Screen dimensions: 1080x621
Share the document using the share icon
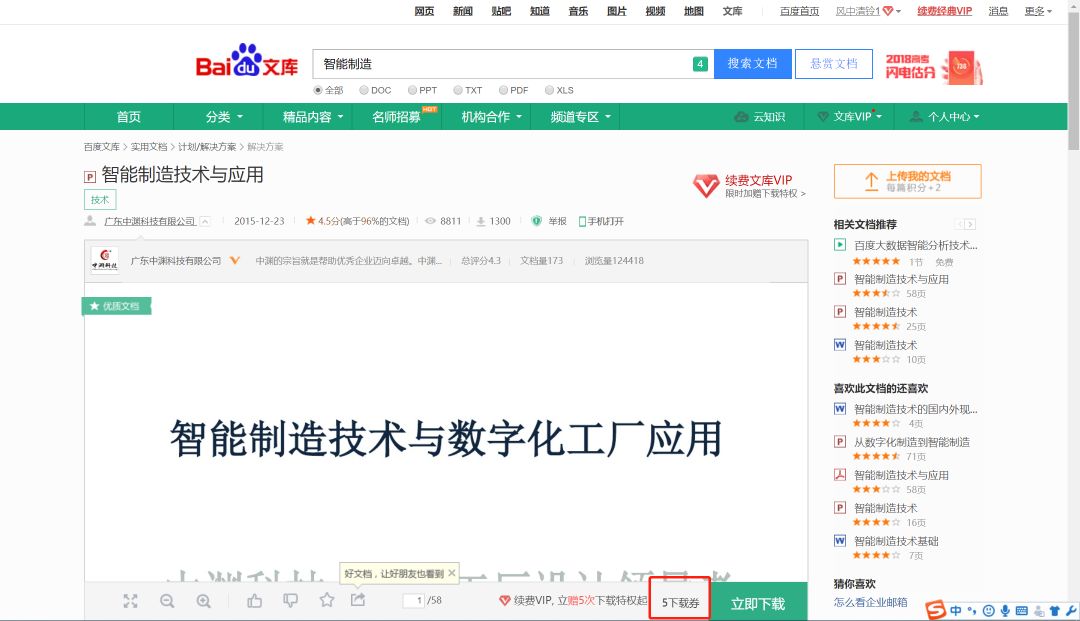[358, 600]
